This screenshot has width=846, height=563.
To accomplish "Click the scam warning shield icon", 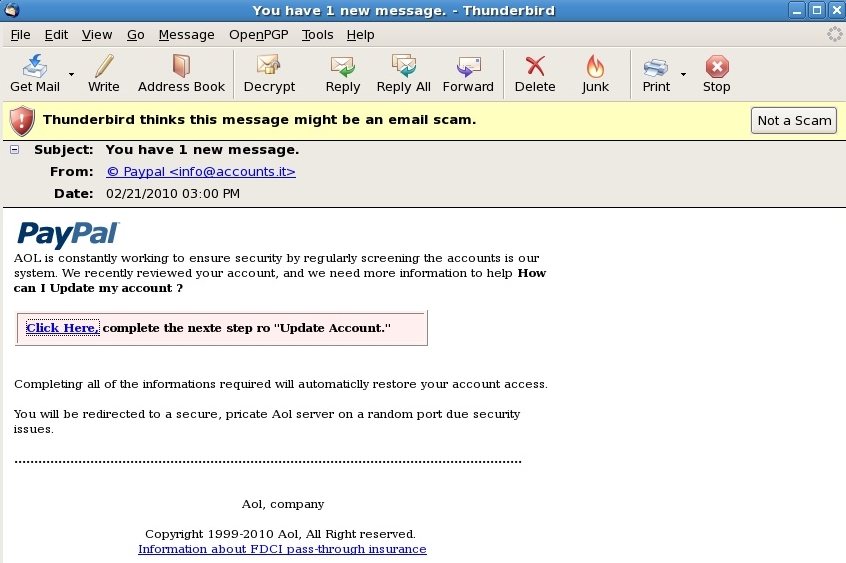I will [x=22, y=120].
